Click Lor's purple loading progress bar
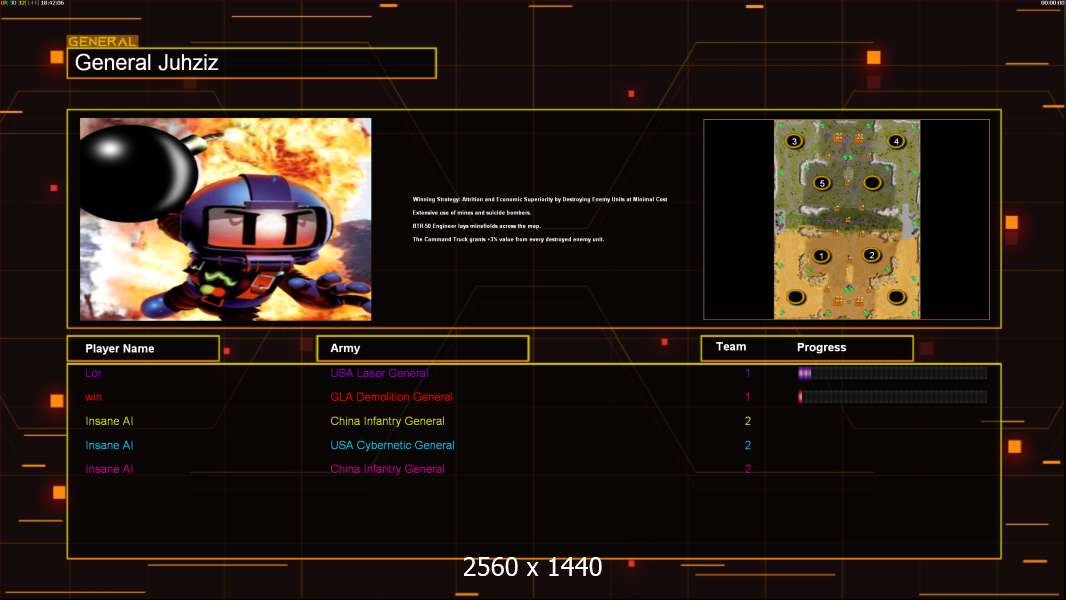 (893, 373)
